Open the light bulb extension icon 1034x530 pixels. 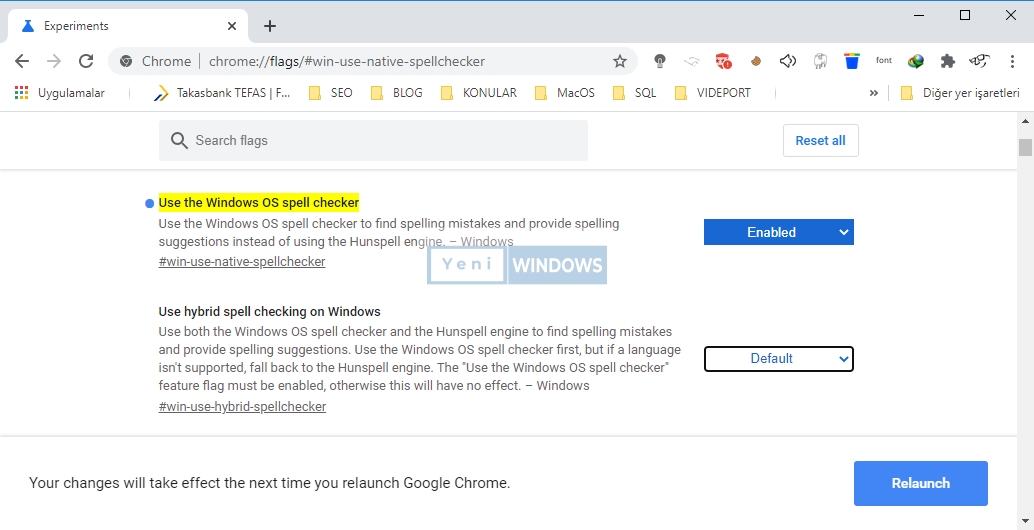pyautogui.click(x=659, y=61)
